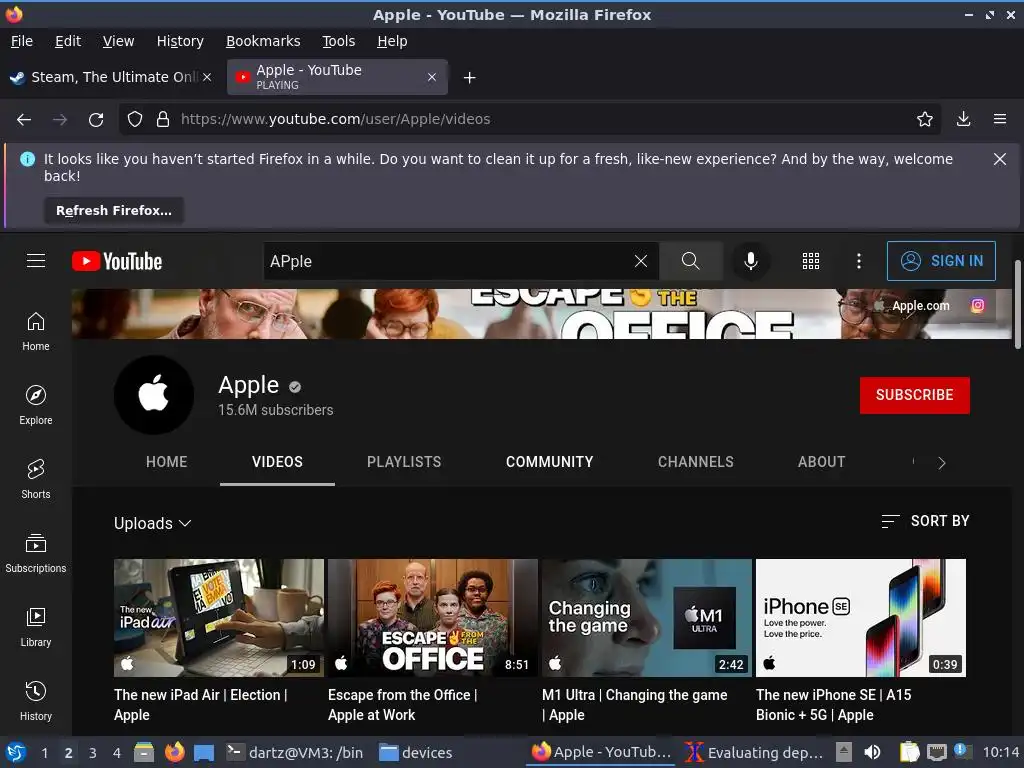Image resolution: width=1024 pixels, height=768 pixels.
Task: Open the Help menu
Action: coord(392,41)
